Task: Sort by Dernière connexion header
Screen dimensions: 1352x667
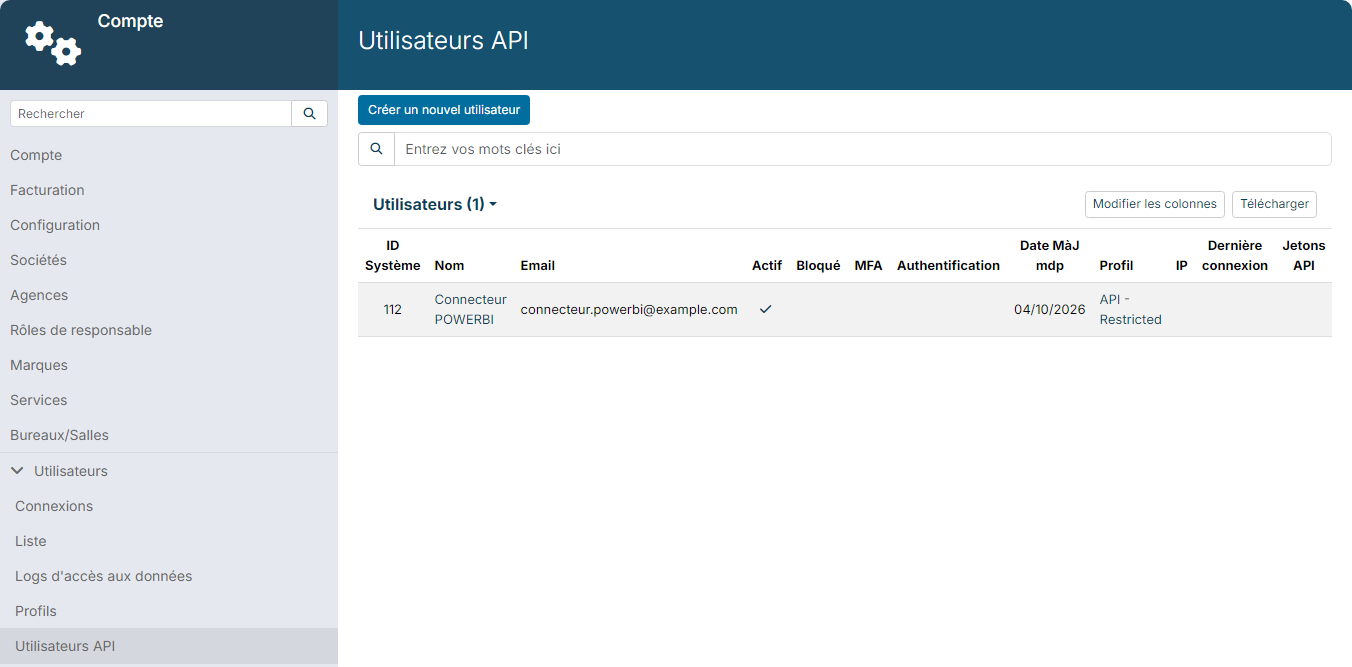Action: (1235, 256)
